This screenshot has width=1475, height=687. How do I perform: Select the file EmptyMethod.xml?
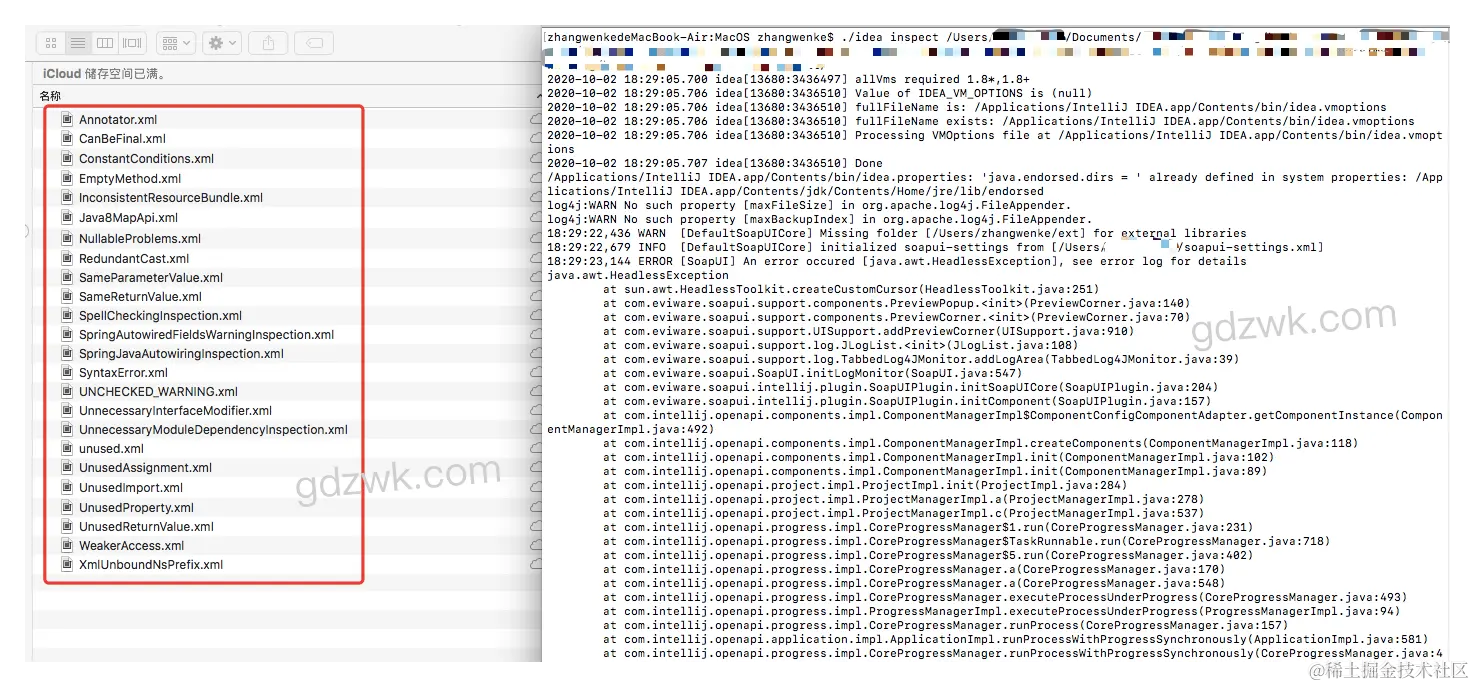click(x=130, y=178)
